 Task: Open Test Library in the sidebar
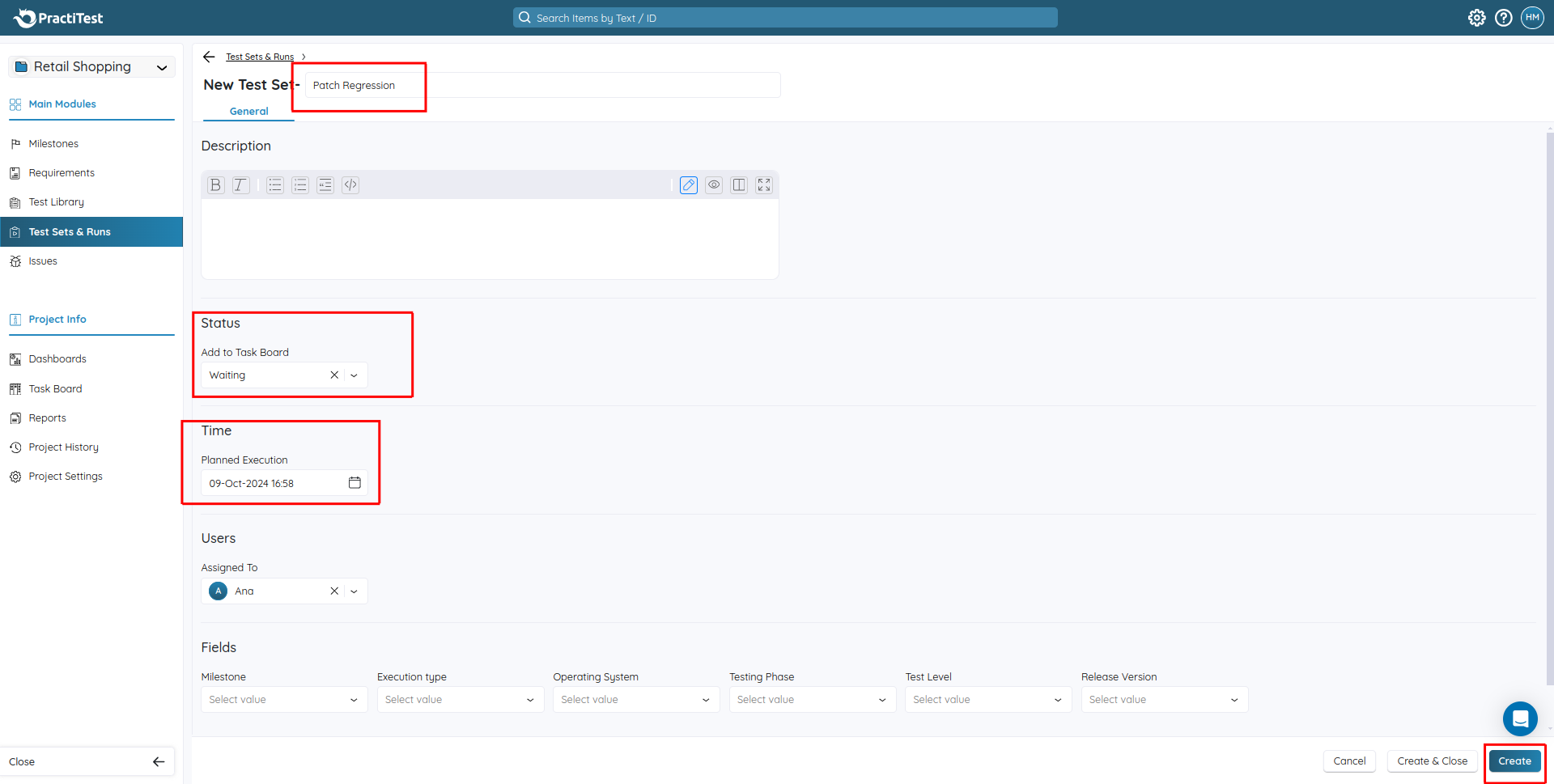click(56, 202)
